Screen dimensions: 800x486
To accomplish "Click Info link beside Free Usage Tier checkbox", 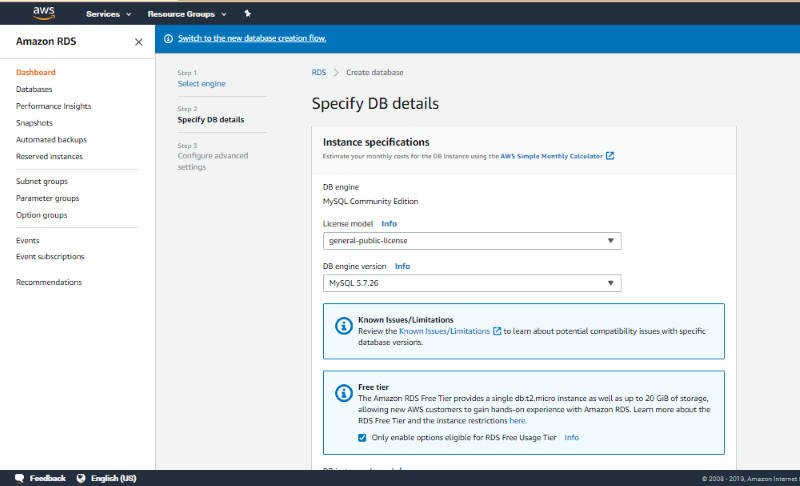I will click(571, 438).
